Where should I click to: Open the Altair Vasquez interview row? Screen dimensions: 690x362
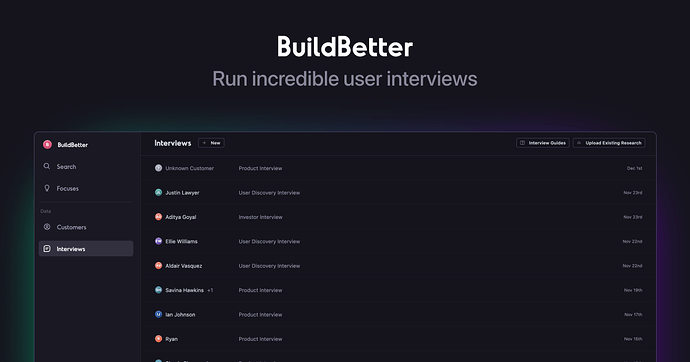398,266
